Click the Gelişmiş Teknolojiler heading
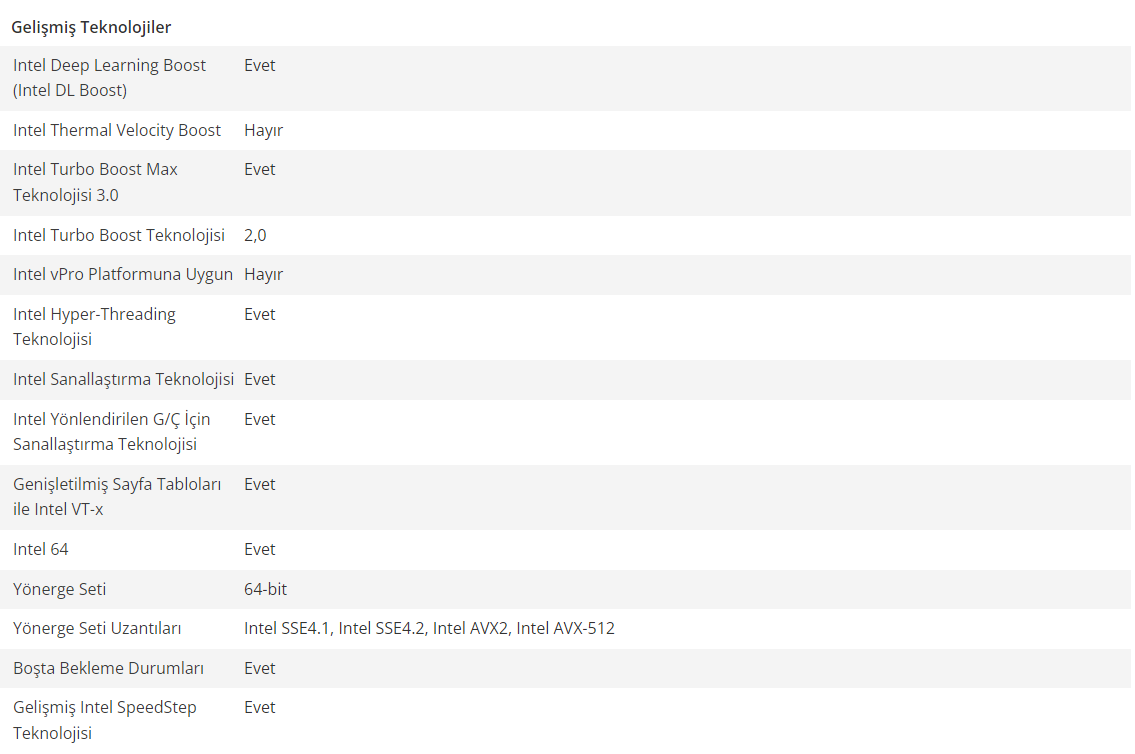Image resolution: width=1135 pixels, height=754 pixels. coord(91,27)
